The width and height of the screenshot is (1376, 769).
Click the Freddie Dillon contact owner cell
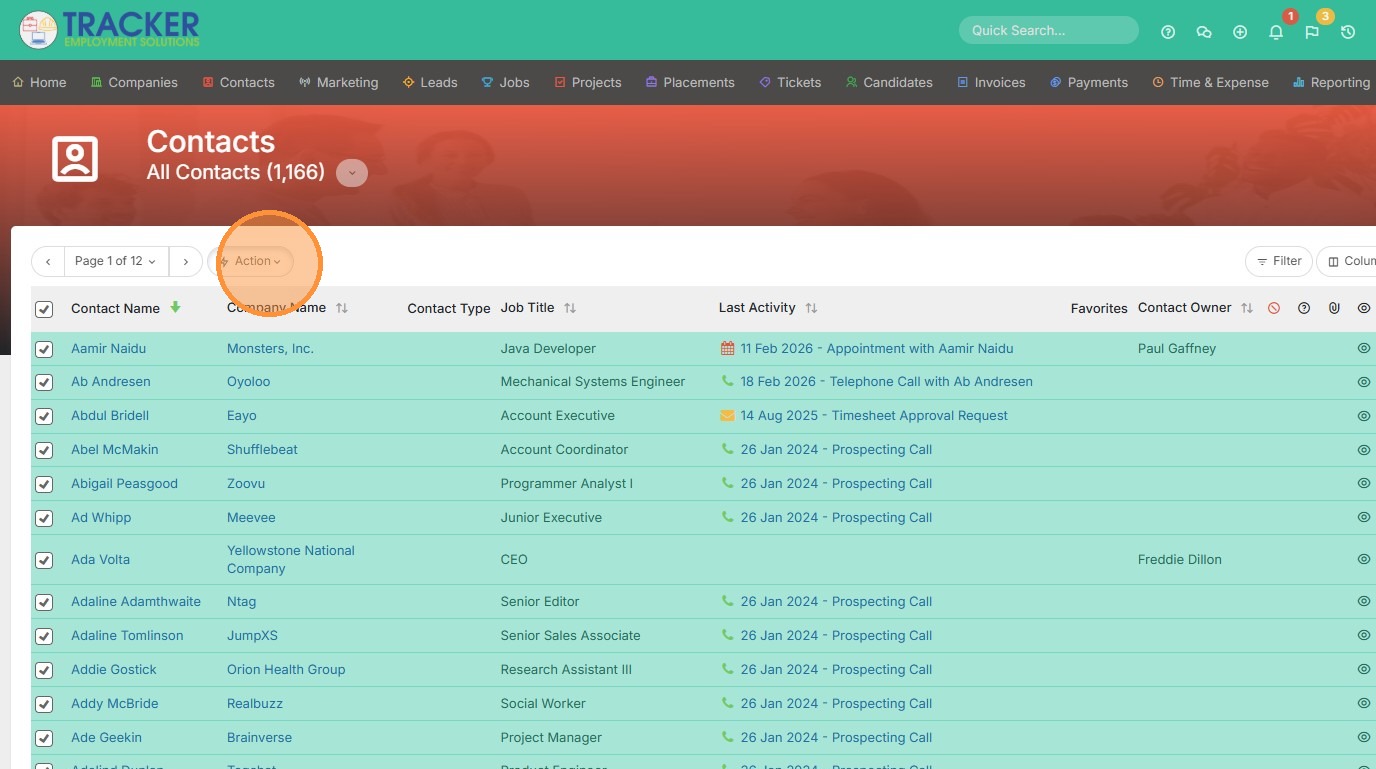[1180, 560]
